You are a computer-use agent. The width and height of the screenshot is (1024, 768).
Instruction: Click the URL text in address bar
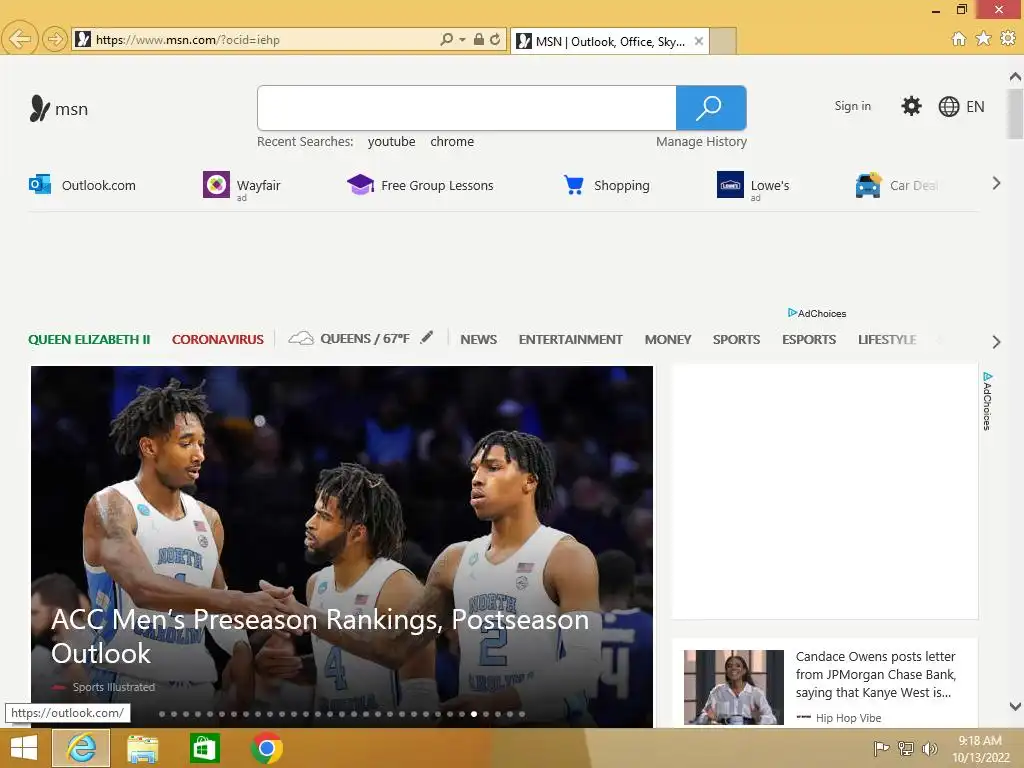[187, 40]
